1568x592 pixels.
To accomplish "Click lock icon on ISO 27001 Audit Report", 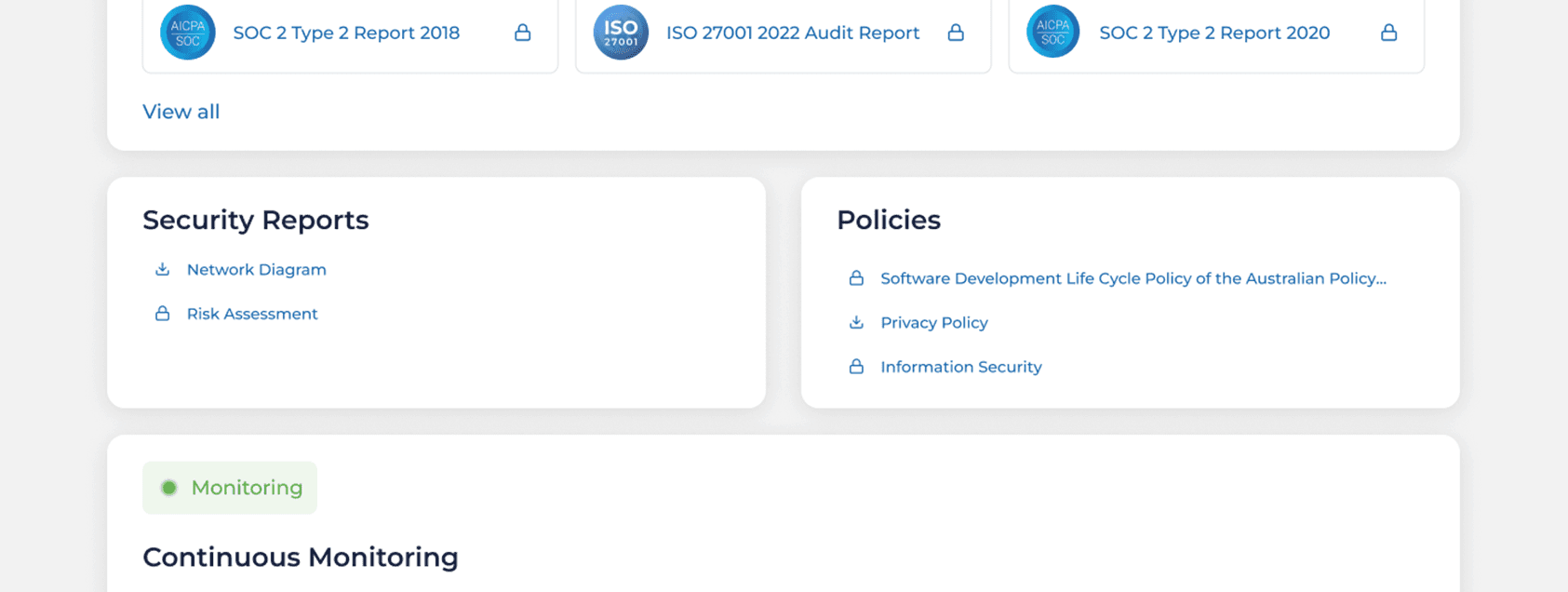I will coord(956,33).
